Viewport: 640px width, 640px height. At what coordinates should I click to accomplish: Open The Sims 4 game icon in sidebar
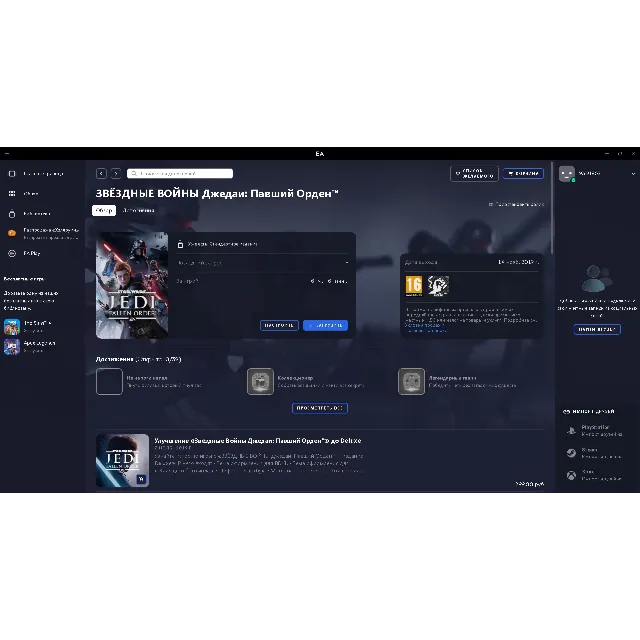[x=12, y=327]
